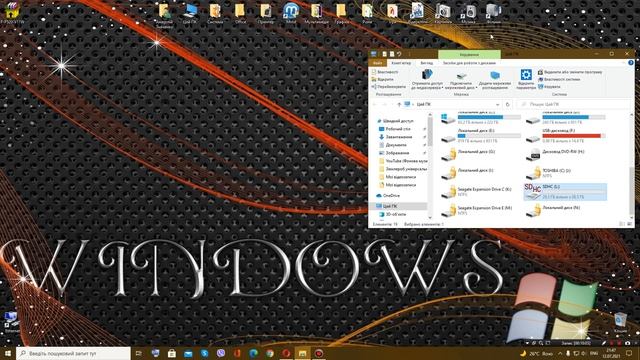Open Viber from the taskbar
Viewport: 640px width, 360px height.
pyautogui.click(x=220, y=353)
